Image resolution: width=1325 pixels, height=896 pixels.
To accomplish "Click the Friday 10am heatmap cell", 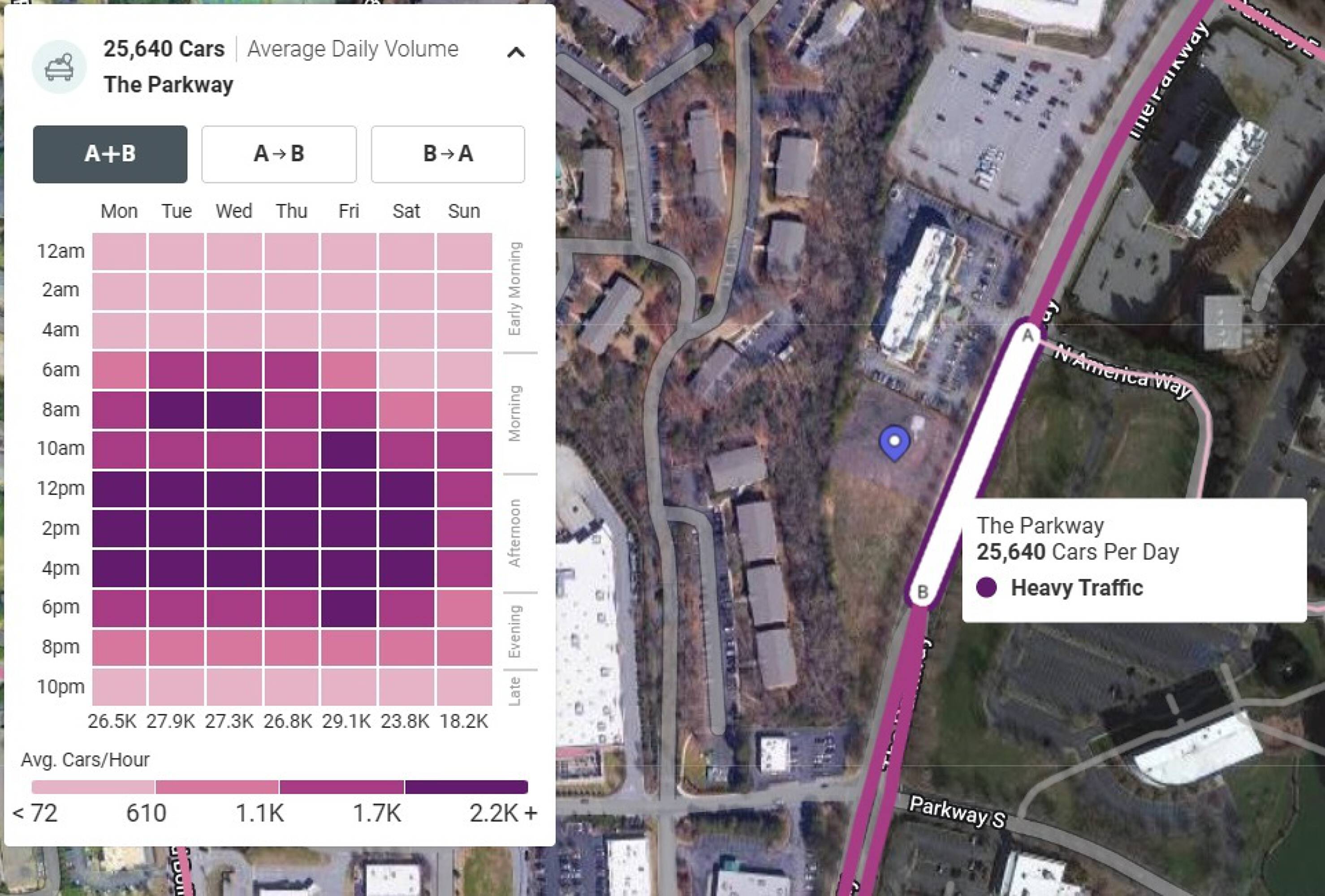I will tap(348, 449).
